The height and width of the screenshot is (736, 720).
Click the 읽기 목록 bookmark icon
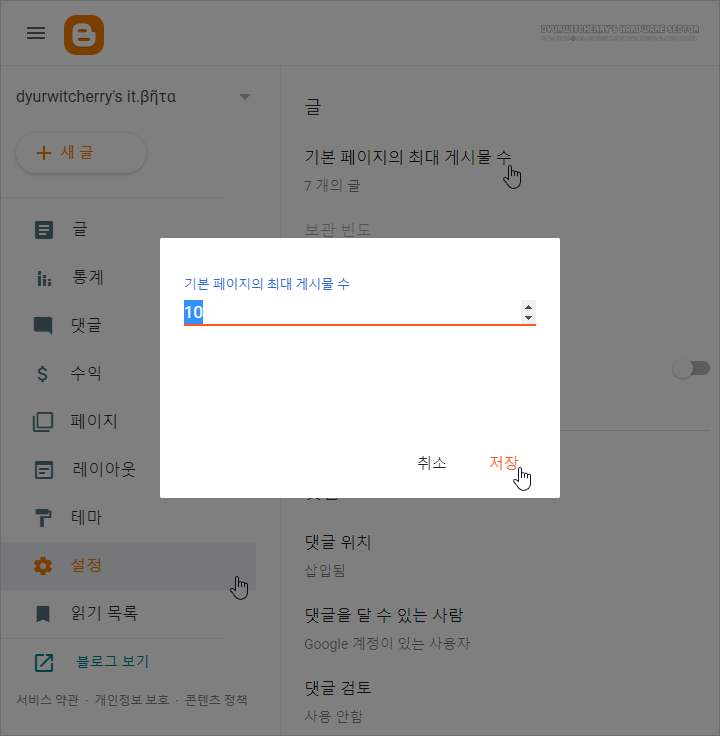click(x=43, y=614)
